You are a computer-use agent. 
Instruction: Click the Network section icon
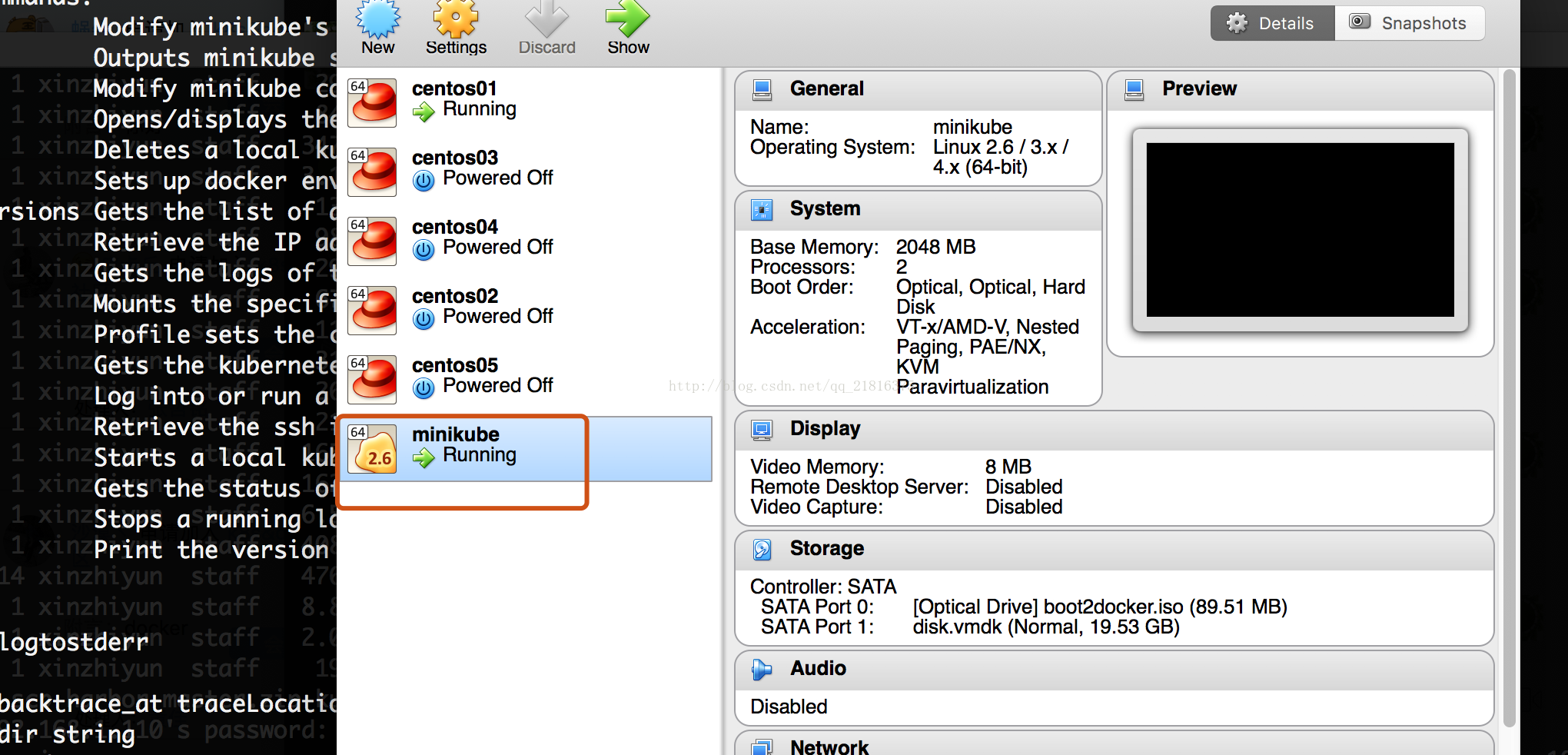(762, 747)
